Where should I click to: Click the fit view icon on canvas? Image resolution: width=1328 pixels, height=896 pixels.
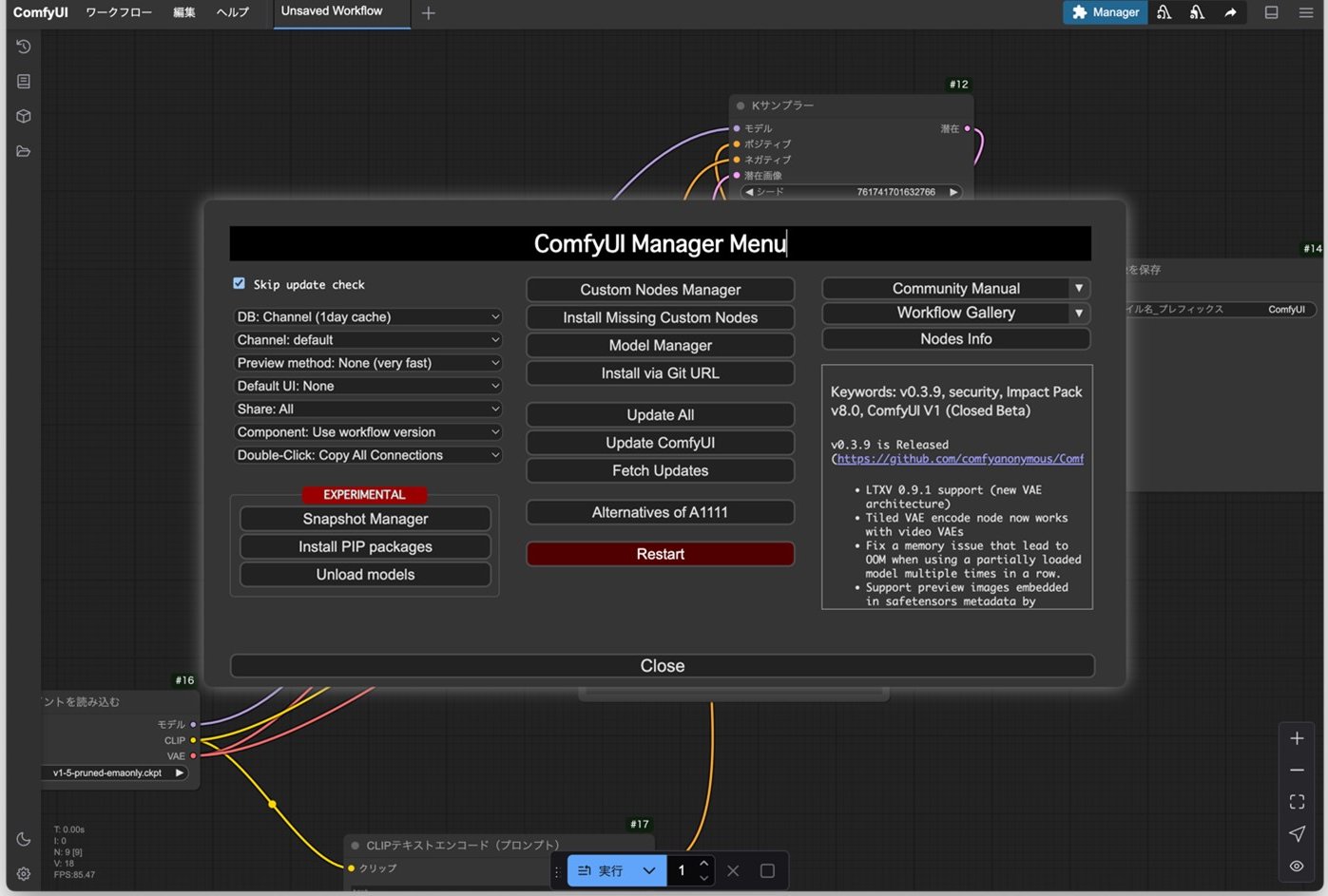(1297, 802)
